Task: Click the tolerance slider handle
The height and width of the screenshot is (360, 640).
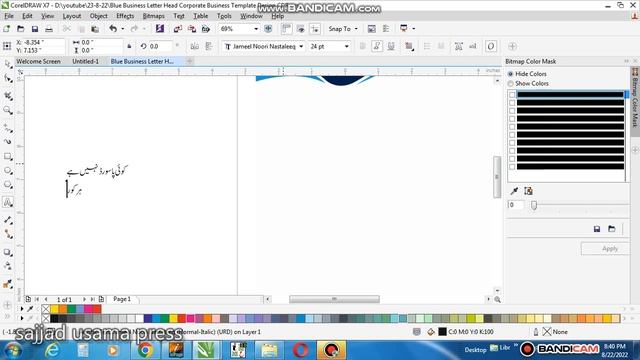Action: [x=533, y=205]
